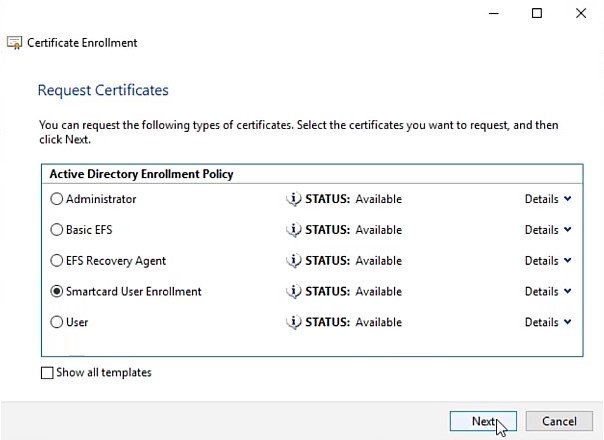This screenshot has width=604, height=440.
Task: Enable the Show all templates checkbox
Action: pyautogui.click(x=47, y=373)
